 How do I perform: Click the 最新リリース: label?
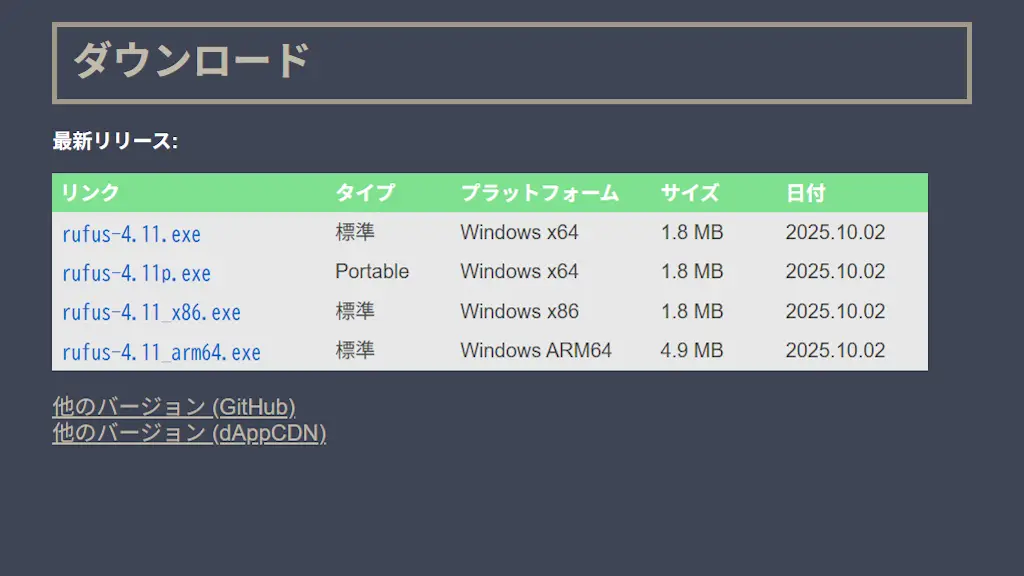click(x=115, y=141)
